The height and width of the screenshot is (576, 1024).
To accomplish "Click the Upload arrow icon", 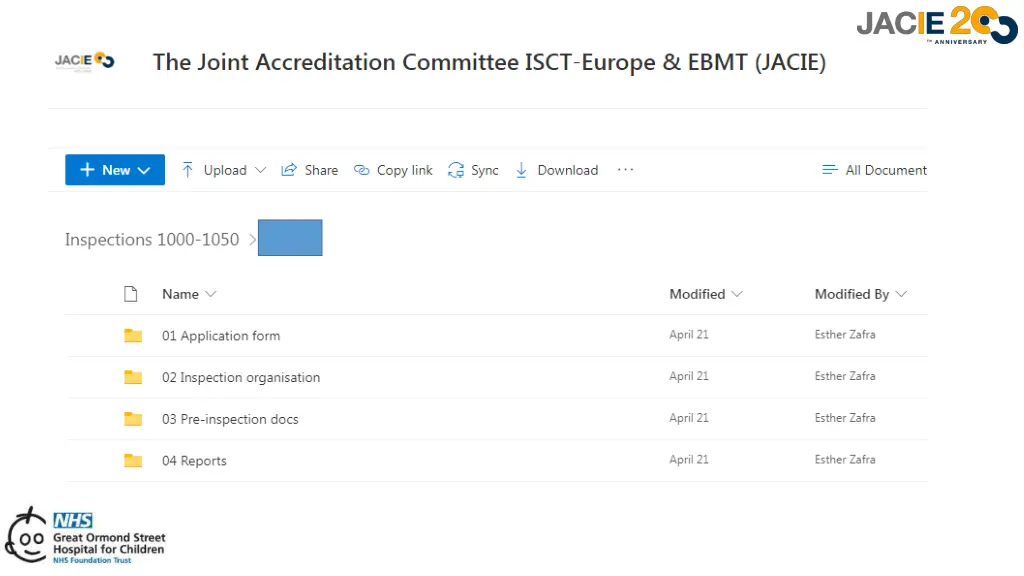I will point(187,170).
